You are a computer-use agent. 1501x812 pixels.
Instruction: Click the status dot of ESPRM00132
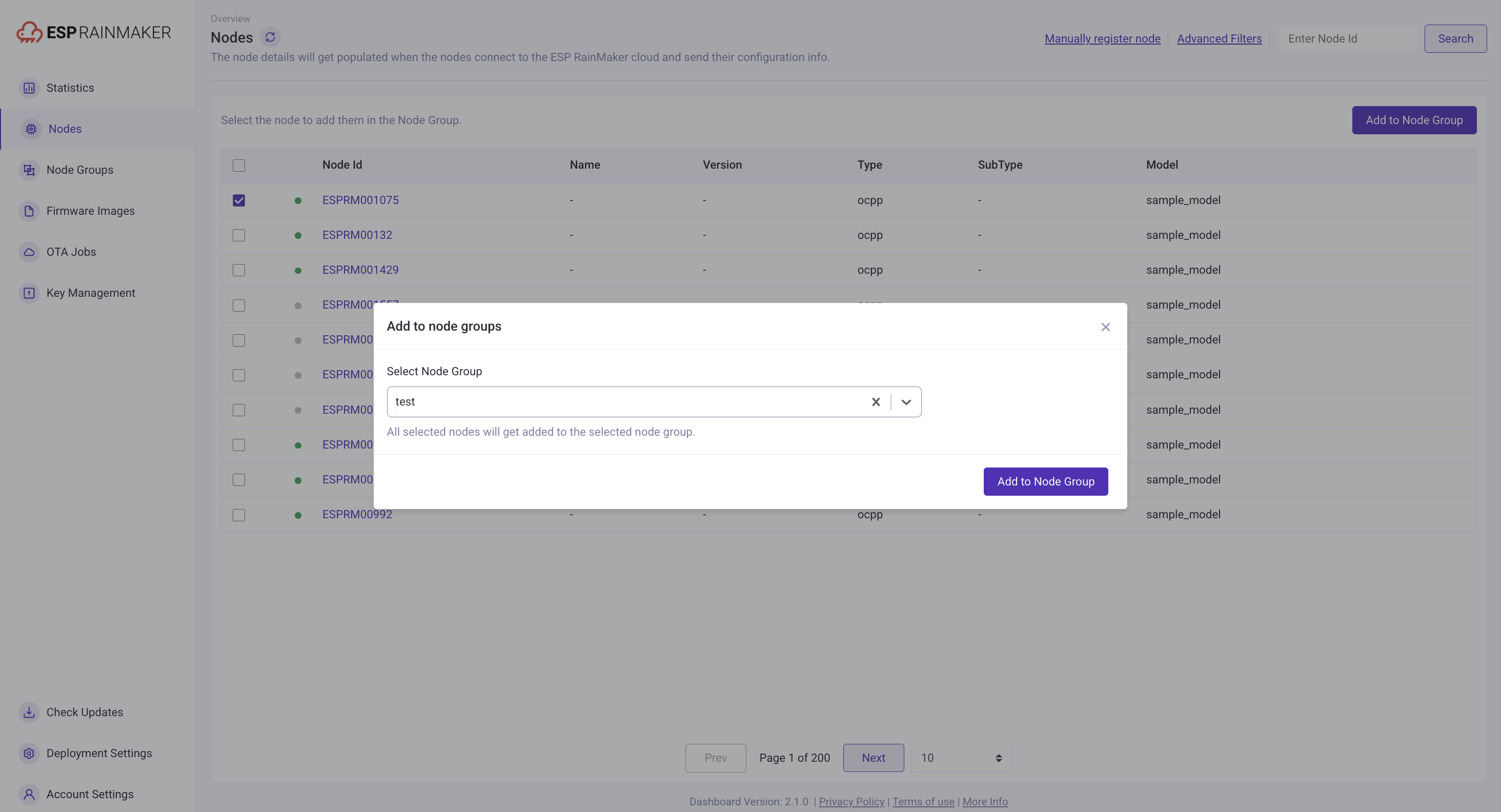point(298,235)
